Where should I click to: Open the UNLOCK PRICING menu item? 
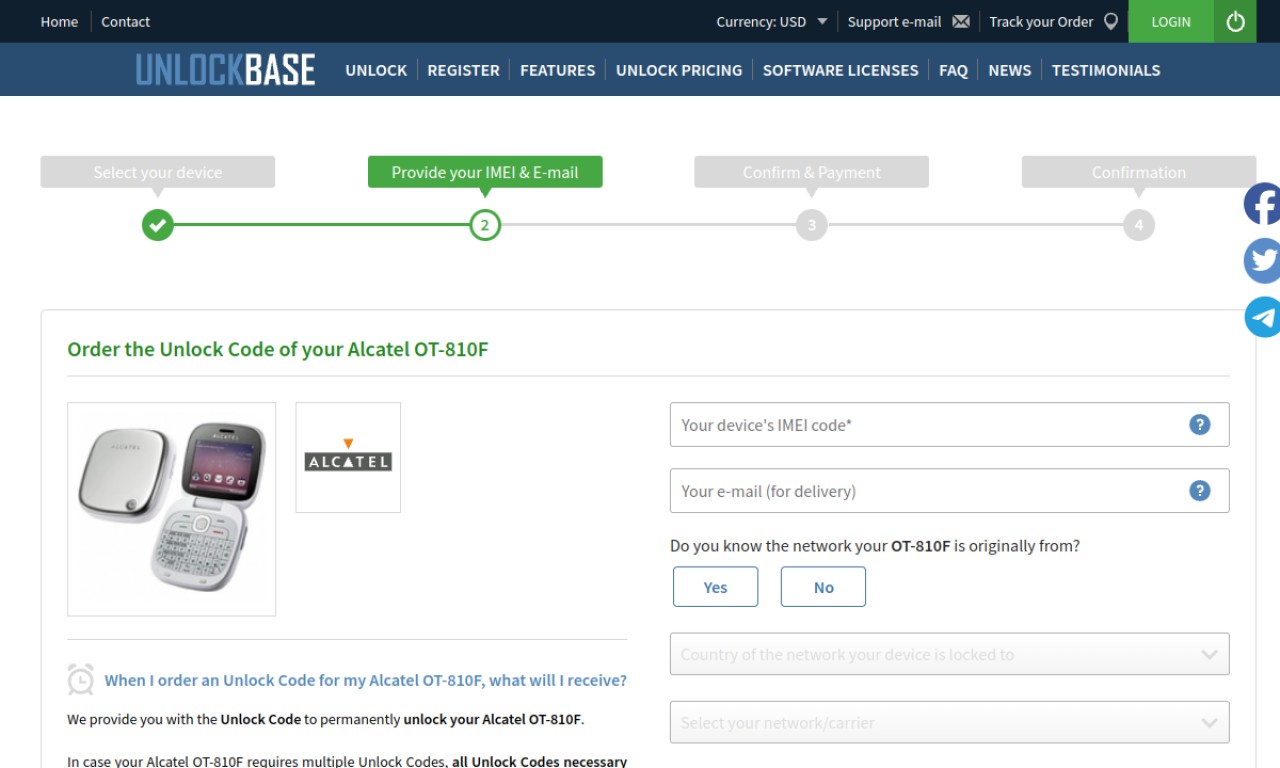tap(679, 70)
